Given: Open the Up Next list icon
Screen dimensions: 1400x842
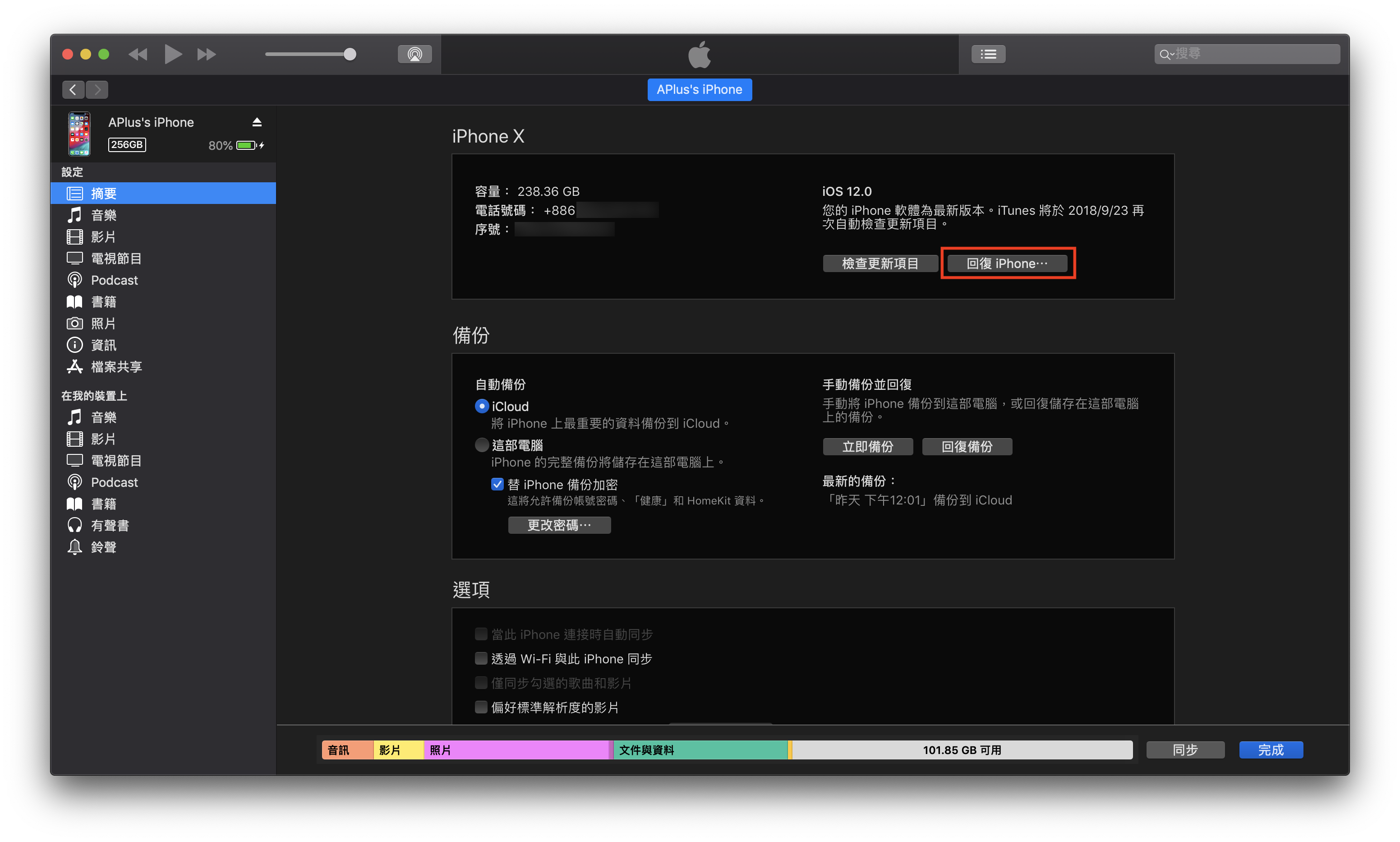Looking at the screenshot, I should [988, 55].
